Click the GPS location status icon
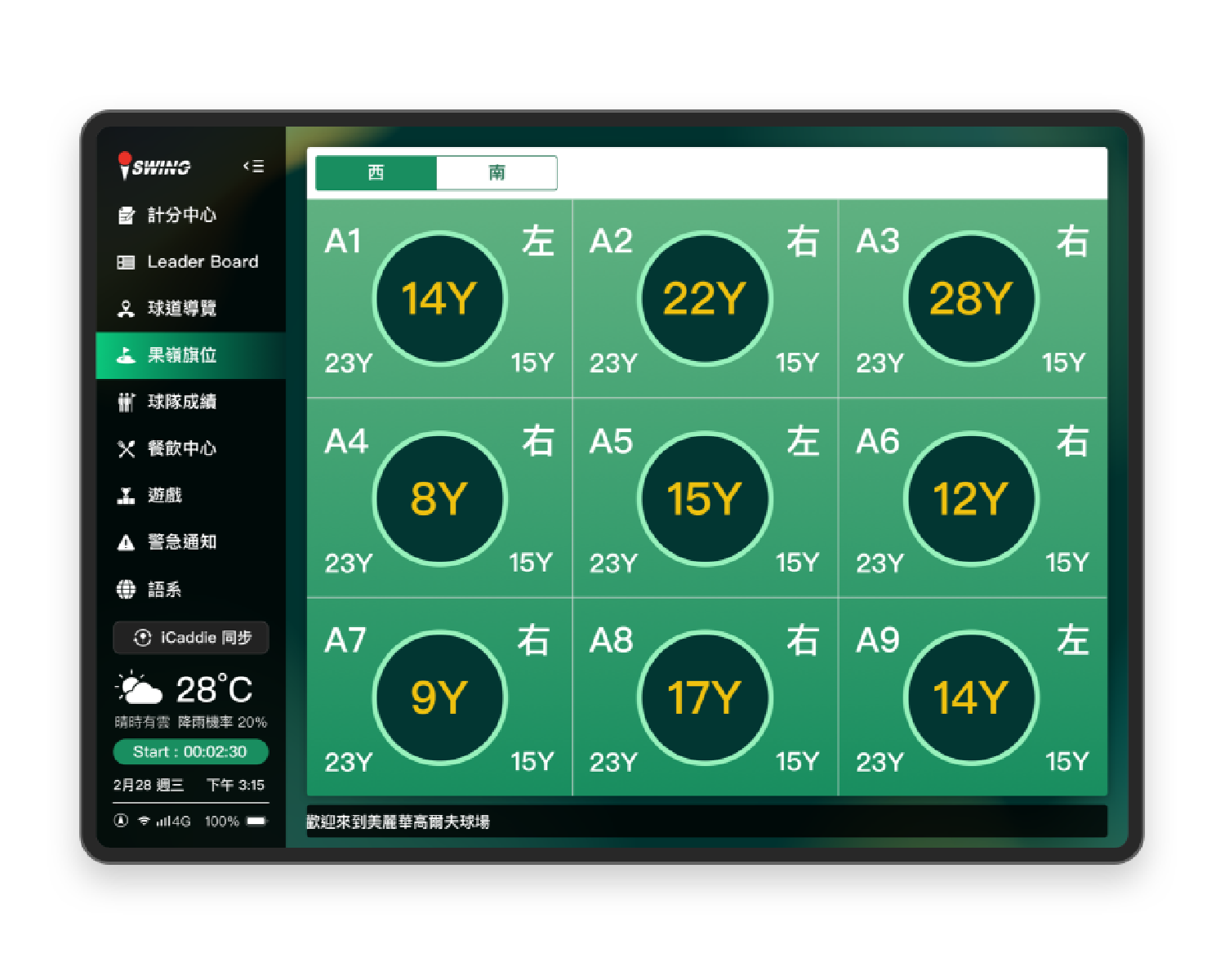 coord(121,821)
